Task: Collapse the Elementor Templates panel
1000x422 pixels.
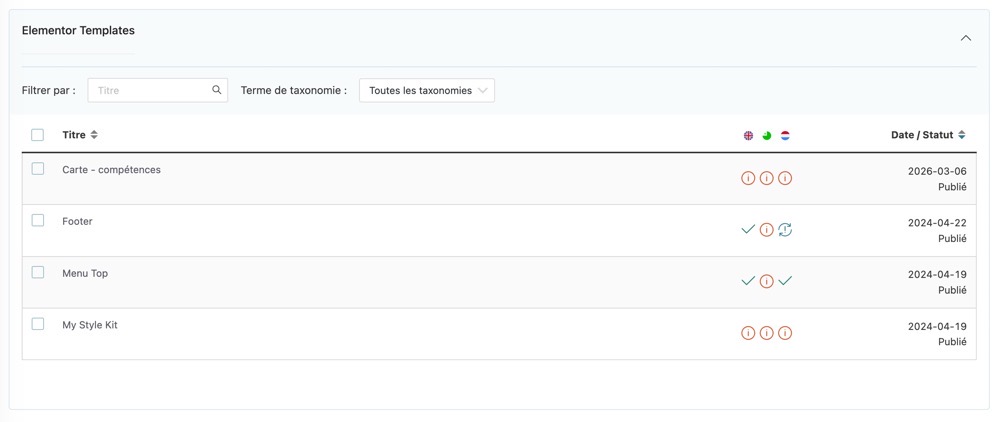Action: pyautogui.click(x=966, y=38)
